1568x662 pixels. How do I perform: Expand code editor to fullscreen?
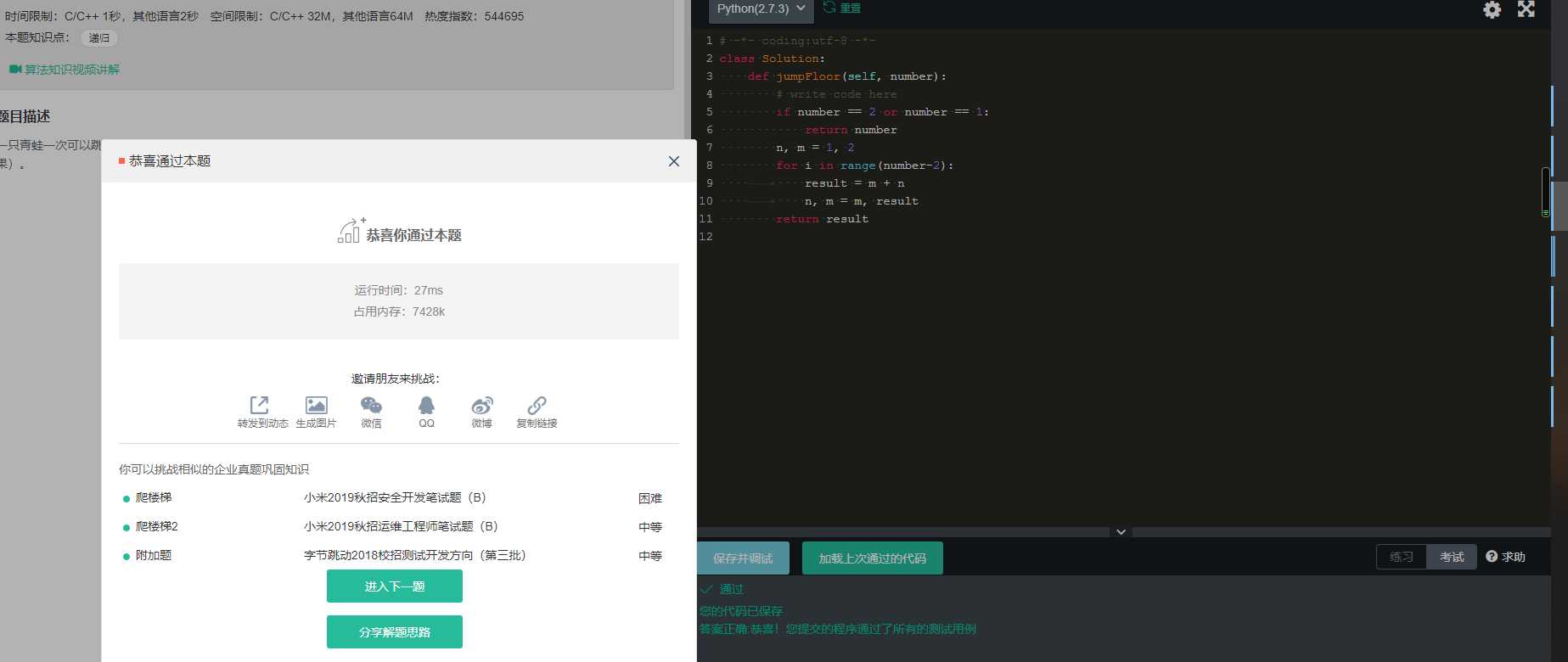coord(1526,9)
